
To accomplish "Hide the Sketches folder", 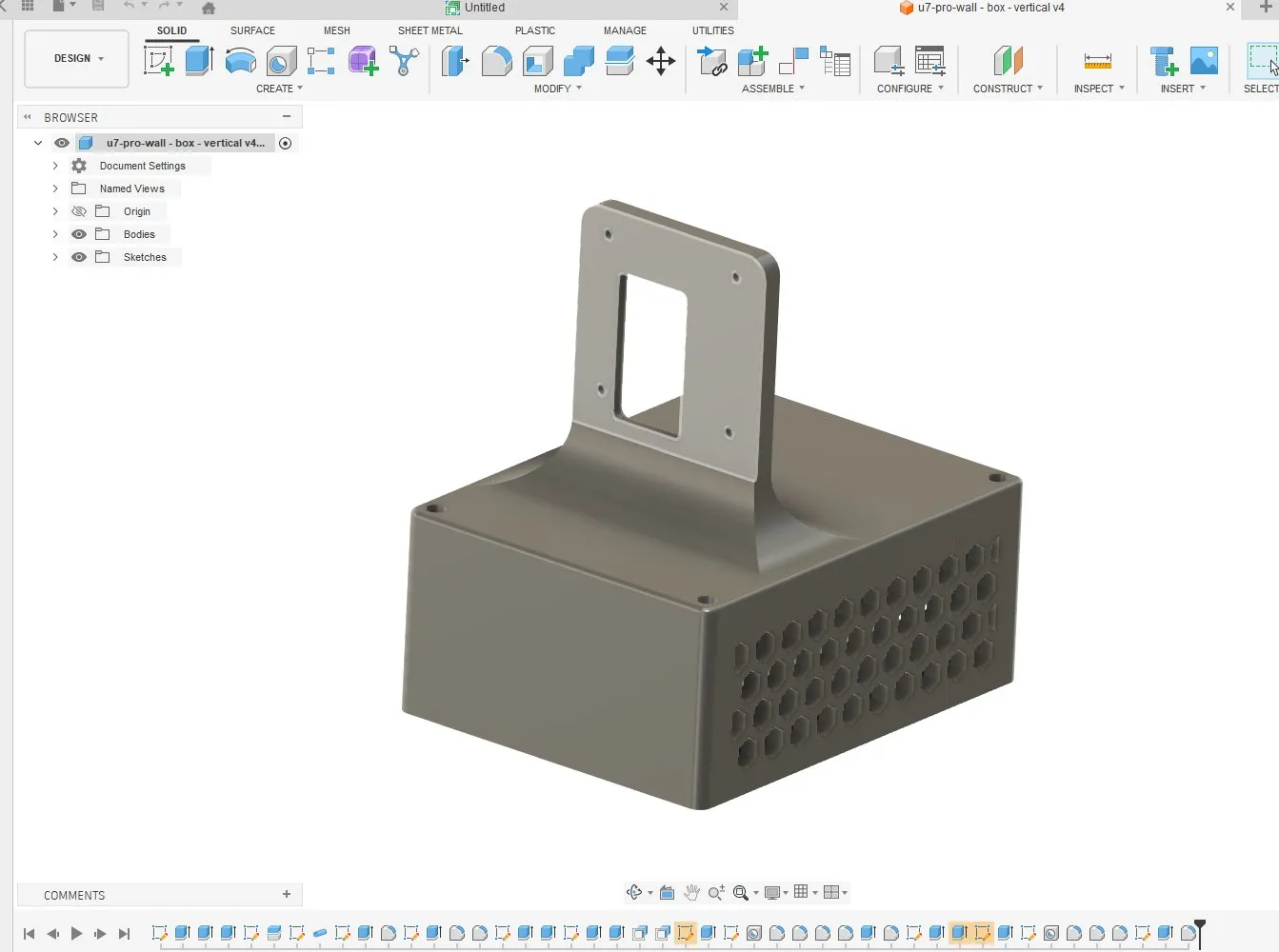I will (79, 257).
